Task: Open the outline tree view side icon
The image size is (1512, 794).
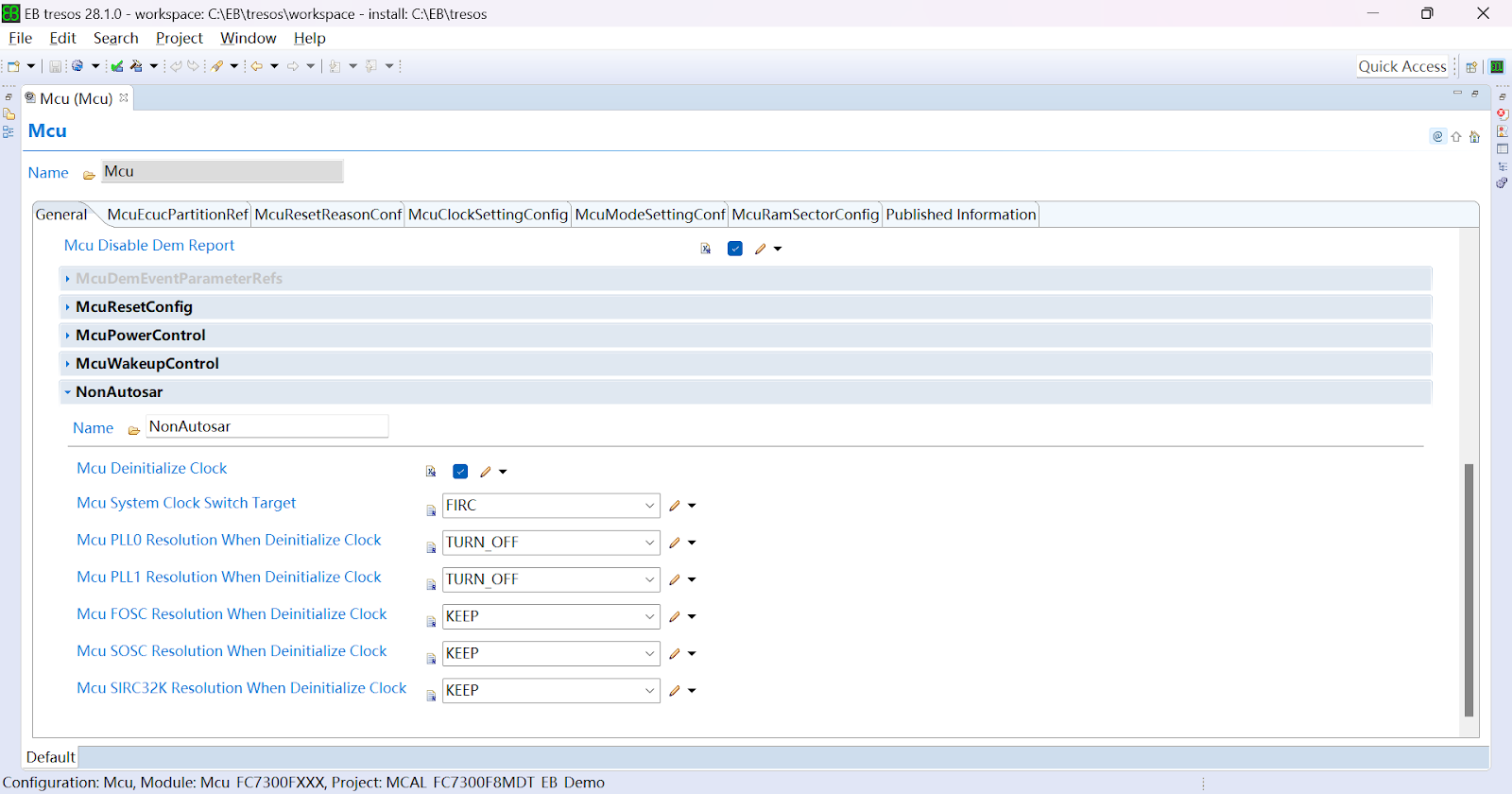Action: click(1503, 166)
